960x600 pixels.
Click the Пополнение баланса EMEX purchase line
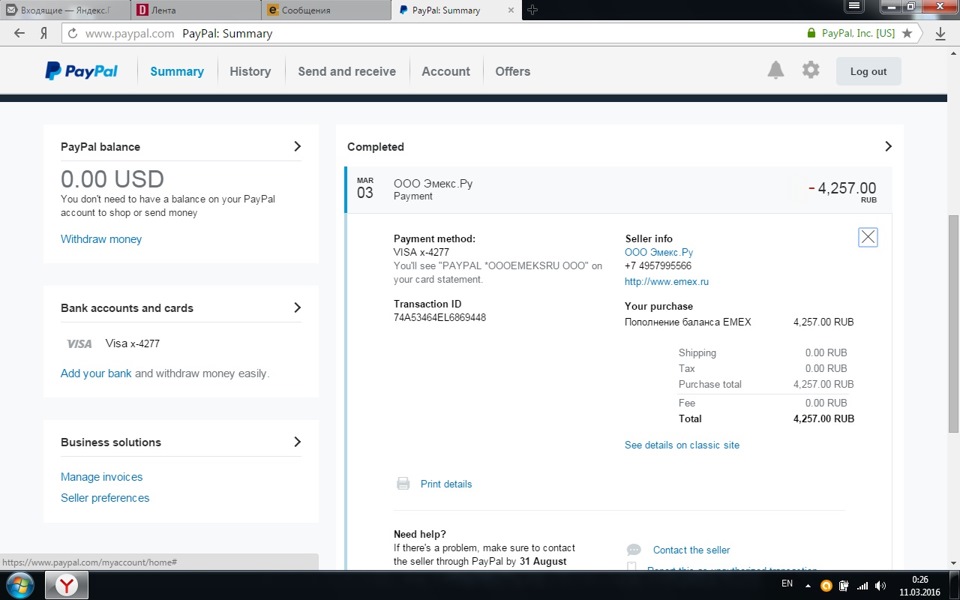[x=688, y=322]
